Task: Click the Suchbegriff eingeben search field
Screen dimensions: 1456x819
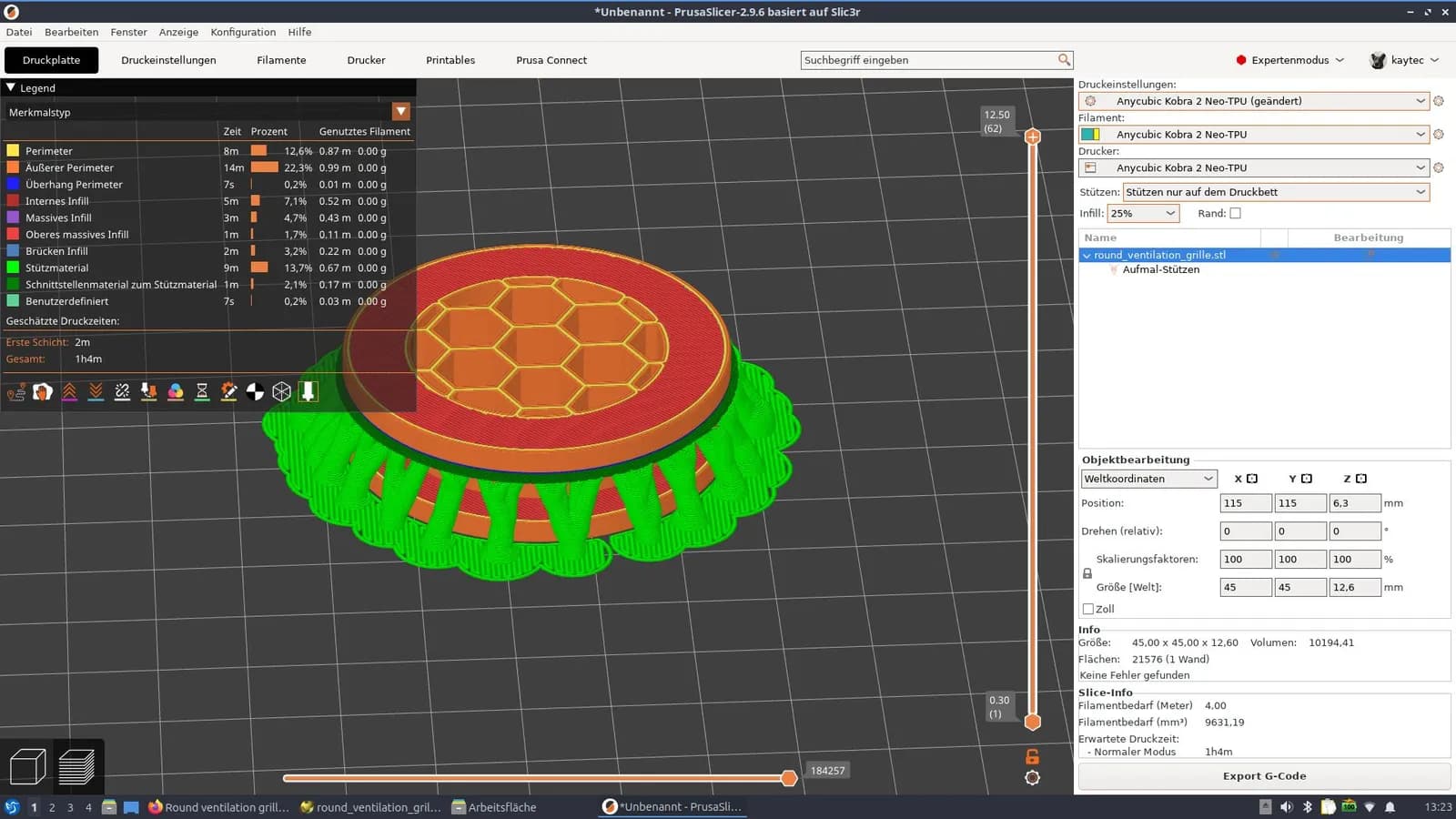Action: pos(928,60)
